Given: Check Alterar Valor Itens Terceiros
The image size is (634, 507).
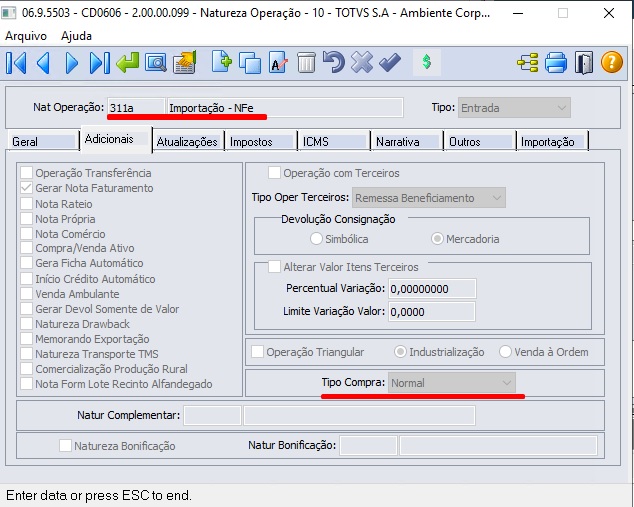Looking at the screenshot, I should click(x=274, y=267).
